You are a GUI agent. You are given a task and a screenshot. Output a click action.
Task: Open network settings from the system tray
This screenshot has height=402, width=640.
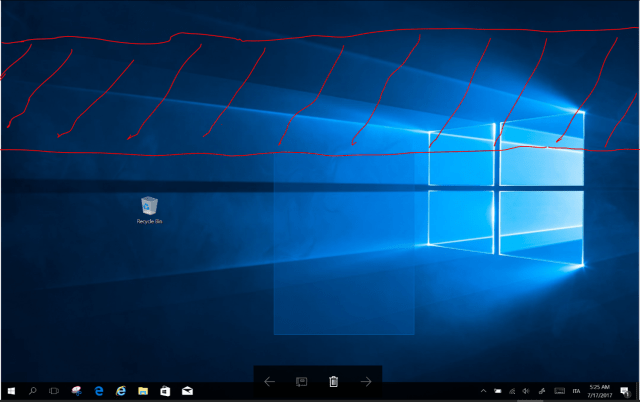(512, 390)
